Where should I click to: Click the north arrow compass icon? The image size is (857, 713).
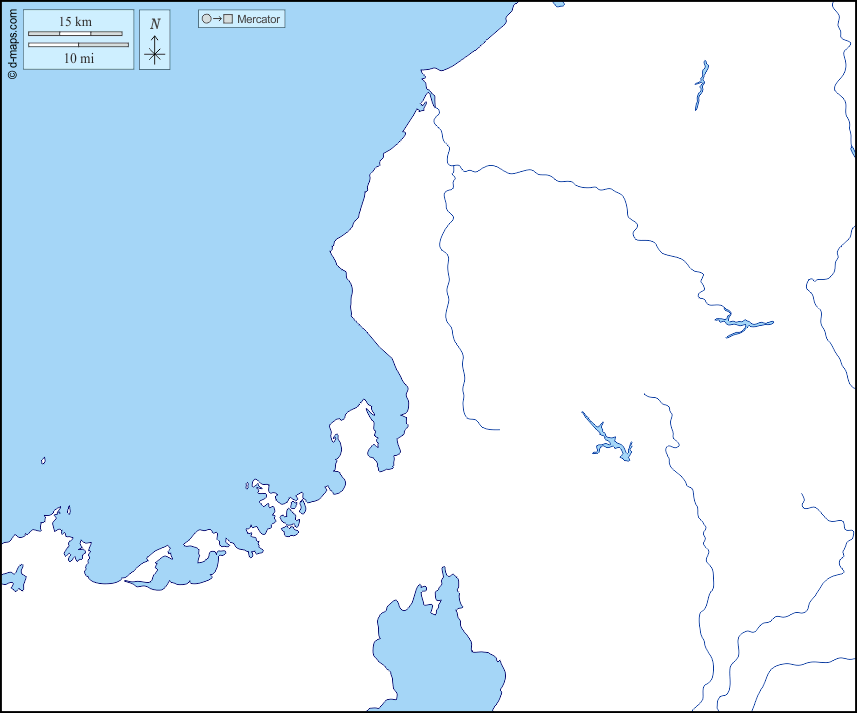point(155,50)
